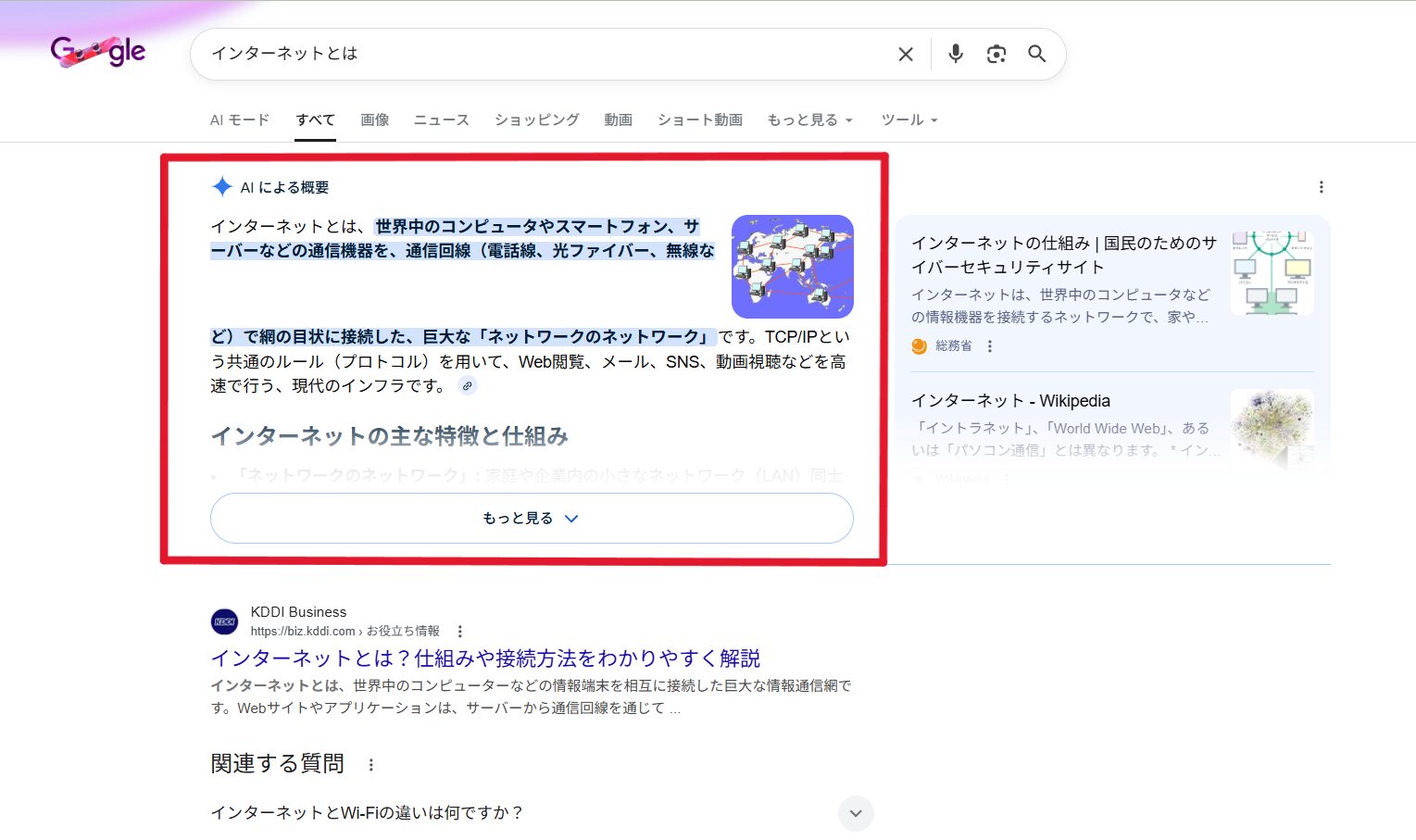Open Google Lens image search
1416x840 pixels.
pyautogui.click(x=996, y=55)
